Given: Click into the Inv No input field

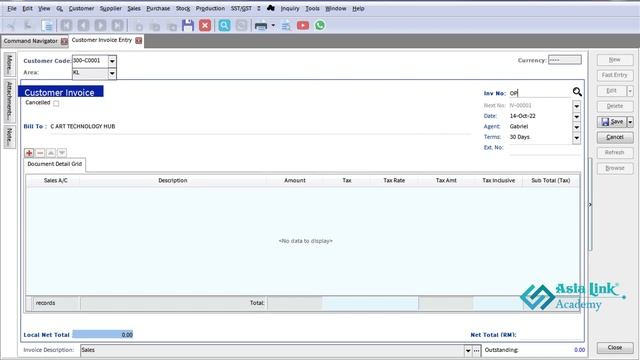Looking at the screenshot, I should [540, 93].
